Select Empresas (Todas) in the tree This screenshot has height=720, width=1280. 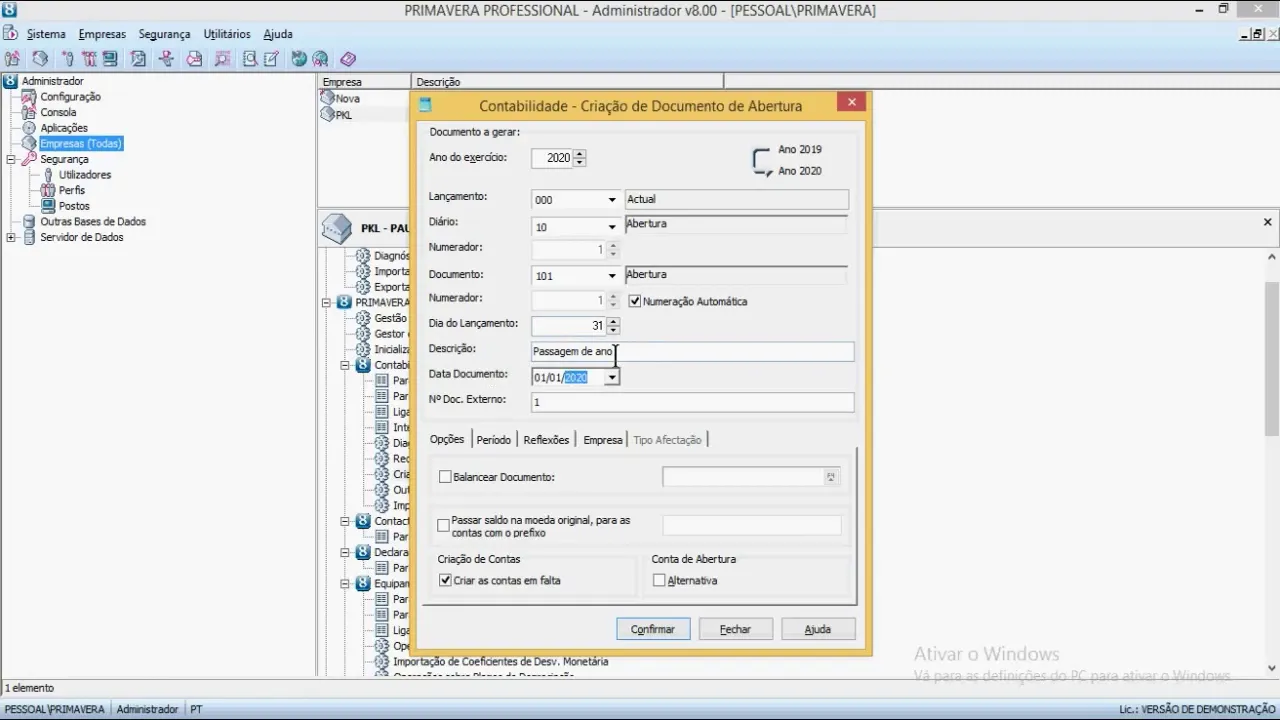pos(81,144)
